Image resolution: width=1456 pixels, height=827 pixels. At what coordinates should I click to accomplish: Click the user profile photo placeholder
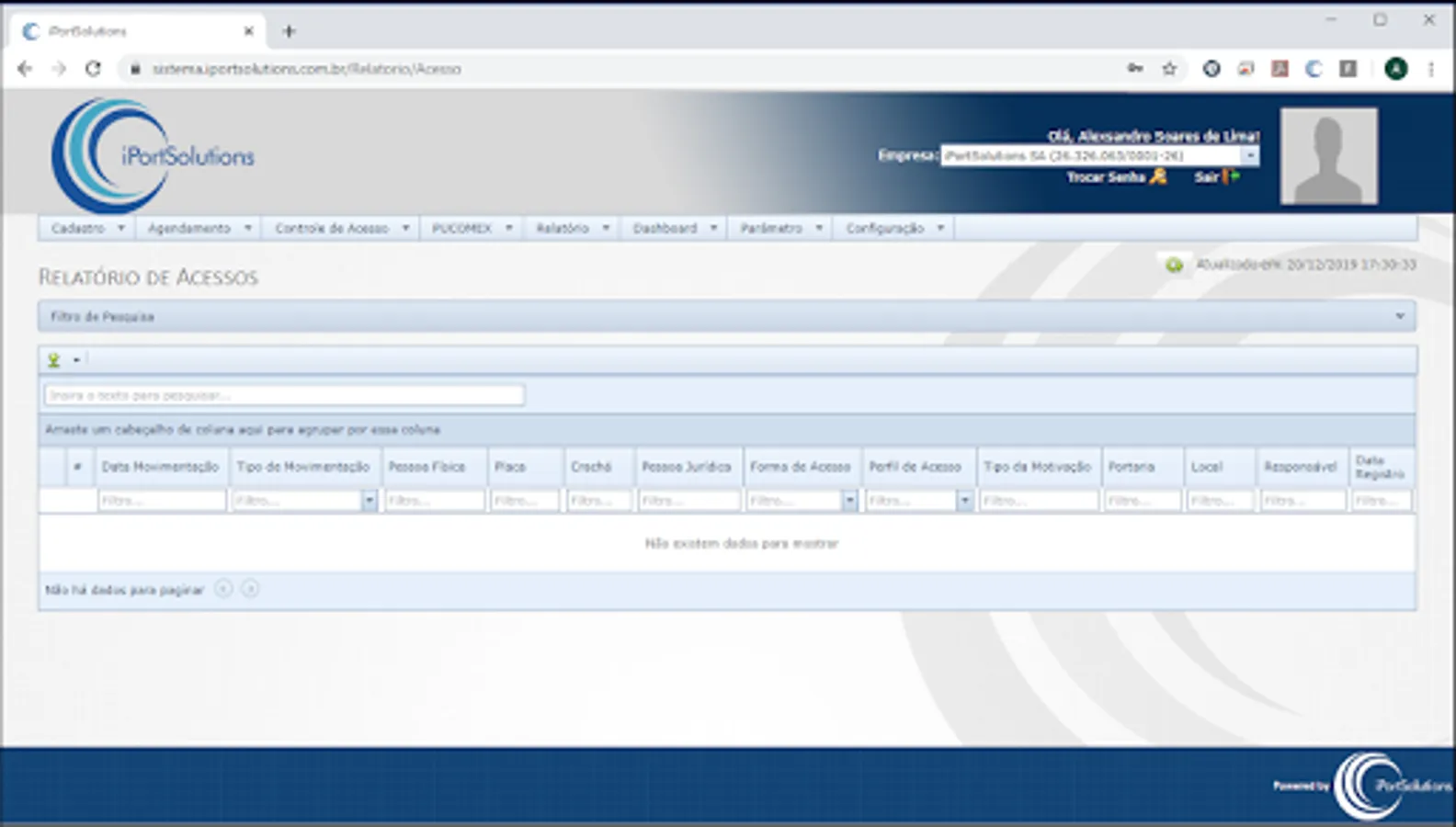[x=1329, y=156]
